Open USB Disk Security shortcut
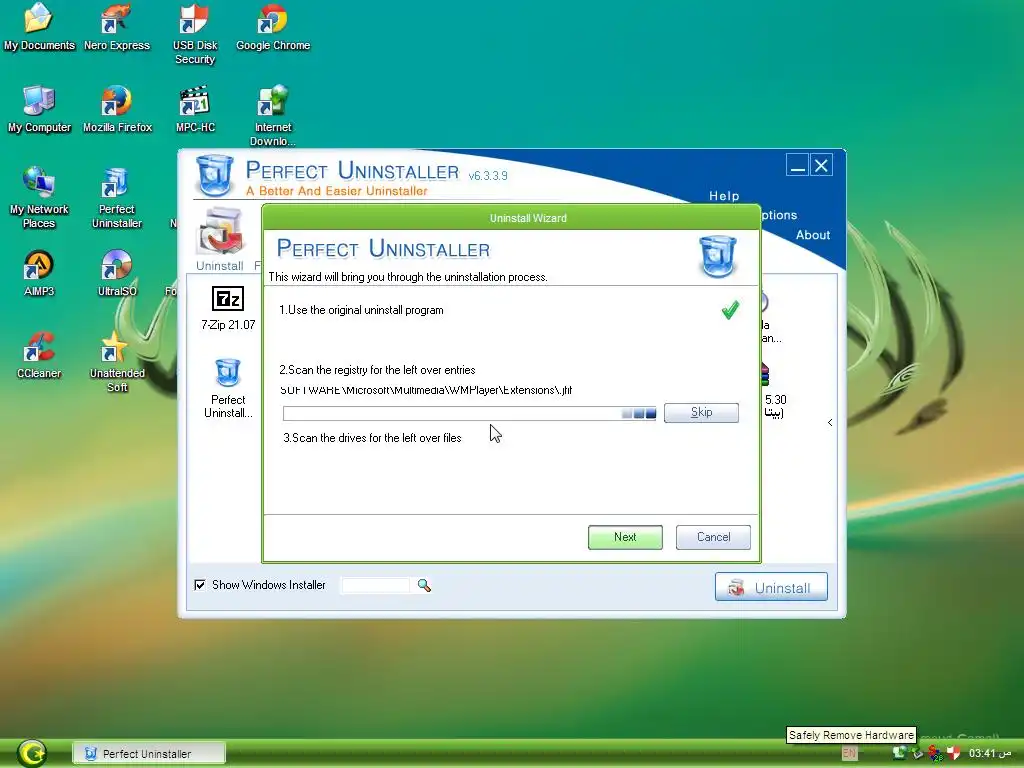1024x768 pixels. point(195,34)
